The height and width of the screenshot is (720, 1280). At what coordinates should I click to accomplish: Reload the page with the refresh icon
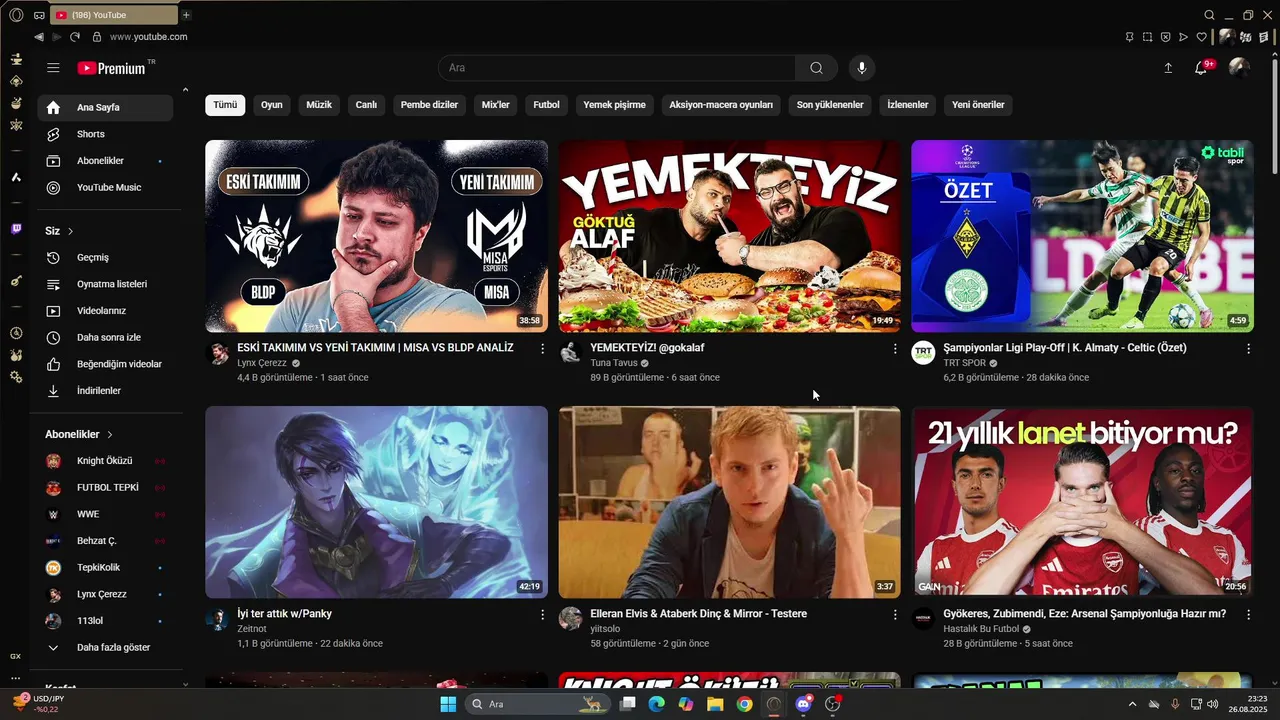pyautogui.click(x=75, y=37)
